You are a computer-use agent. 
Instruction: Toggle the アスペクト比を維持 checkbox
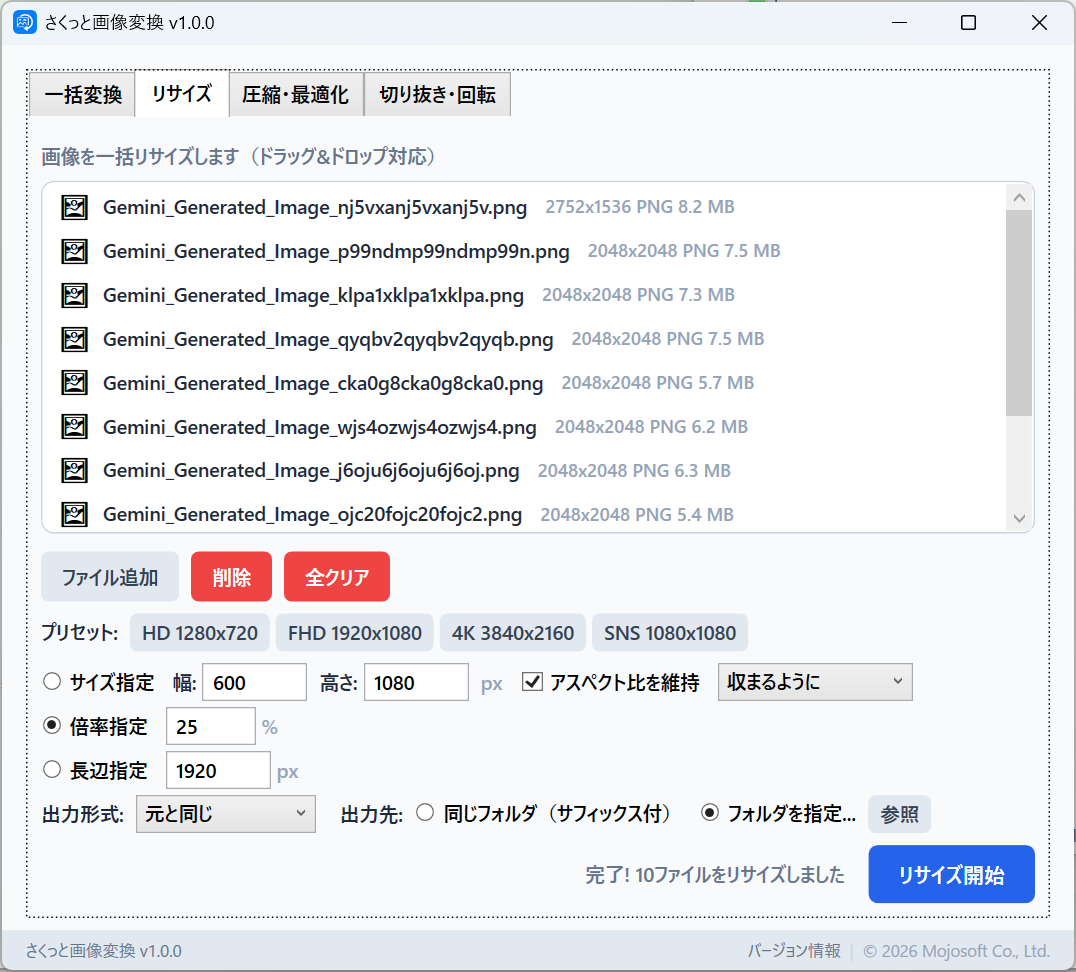point(533,683)
